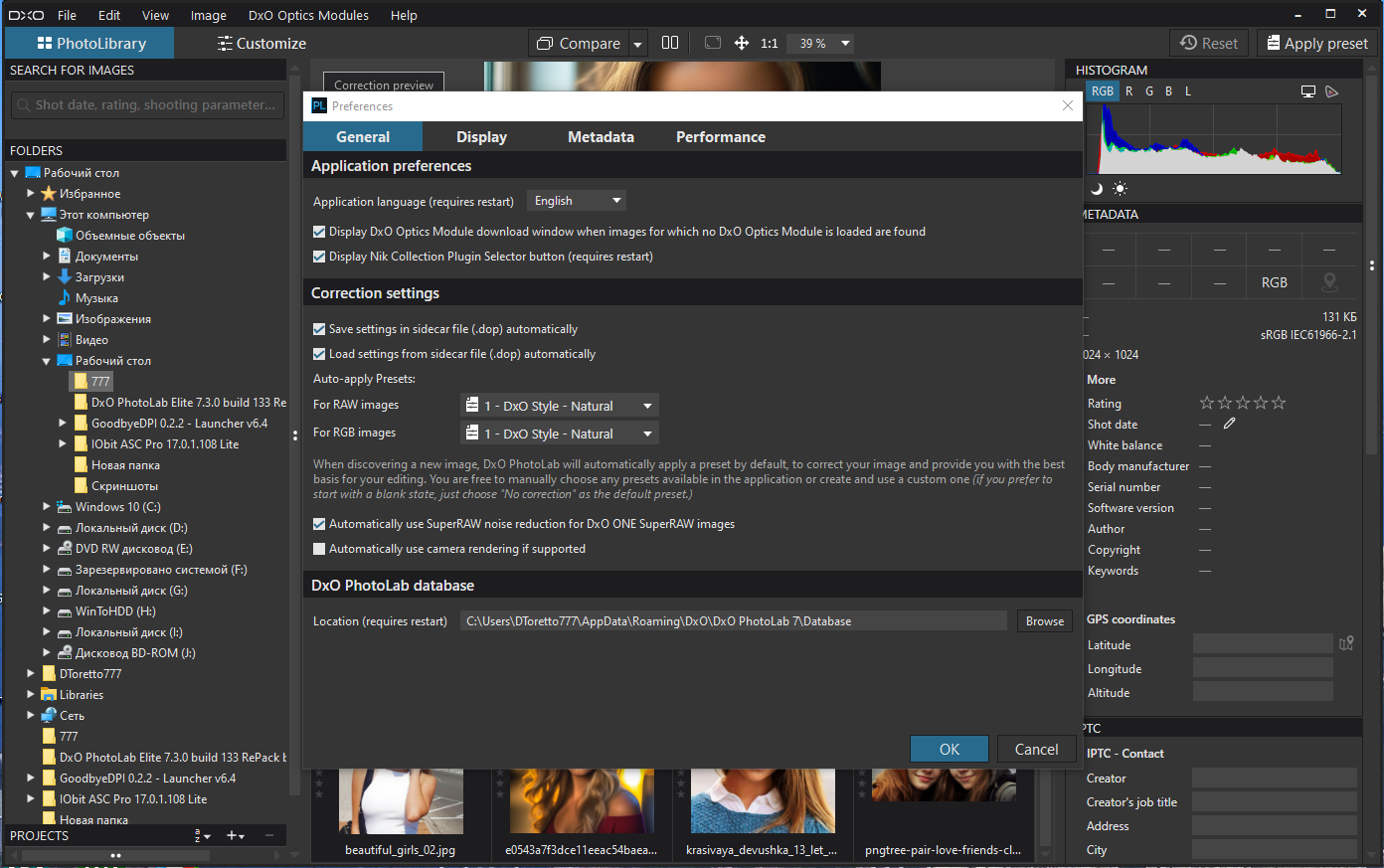Enable Automatically use camera rendering checkbox

(319, 549)
